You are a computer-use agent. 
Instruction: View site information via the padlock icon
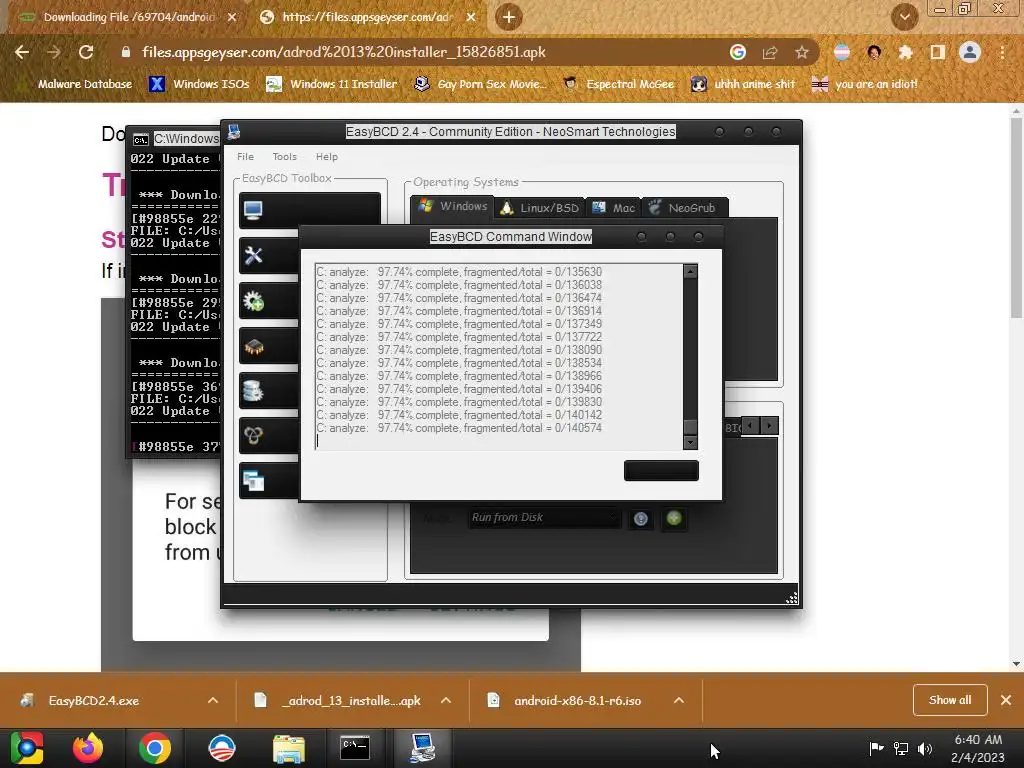(x=126, y=52)
